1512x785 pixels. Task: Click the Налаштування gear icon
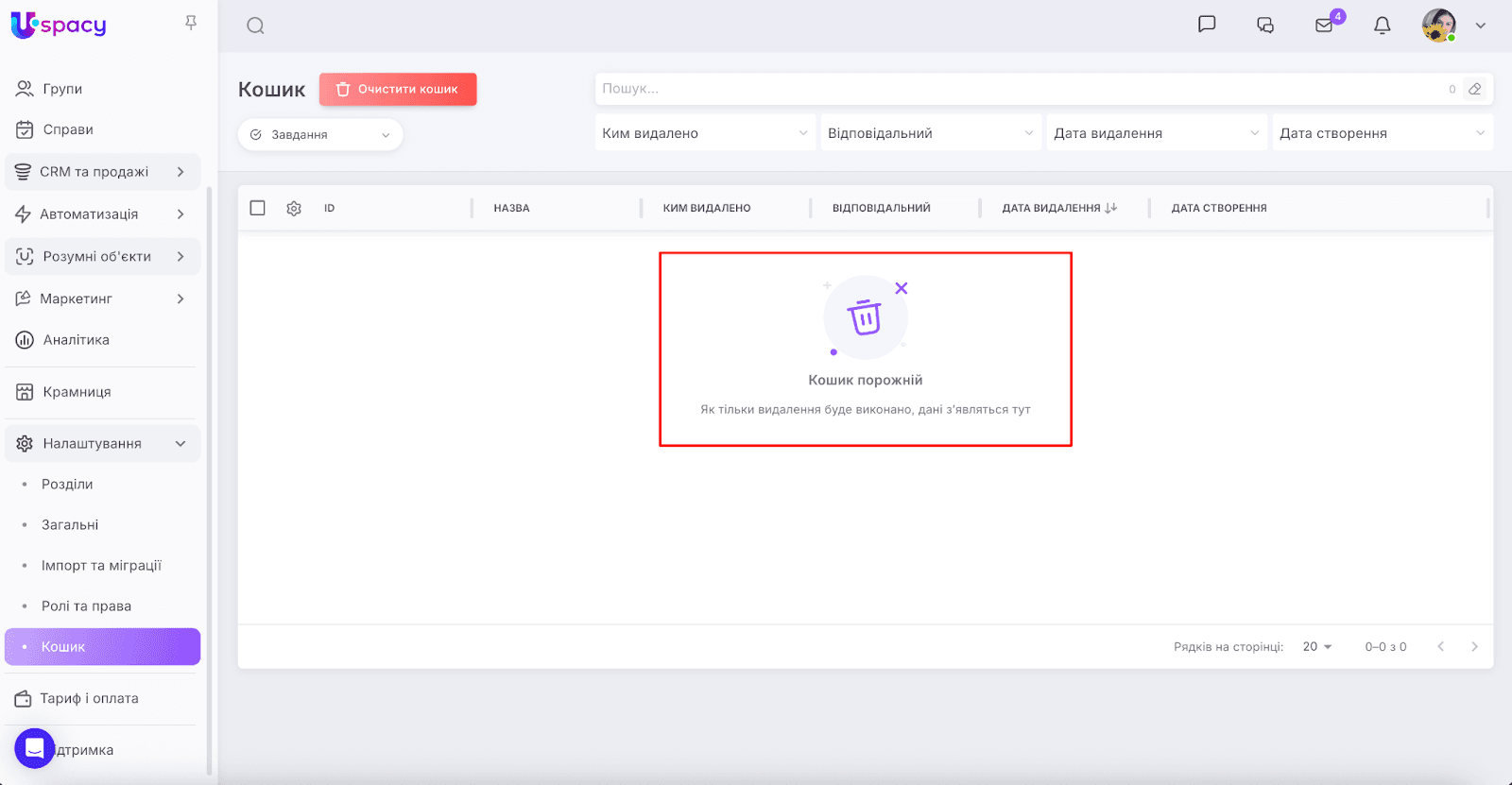coord(25,444)
